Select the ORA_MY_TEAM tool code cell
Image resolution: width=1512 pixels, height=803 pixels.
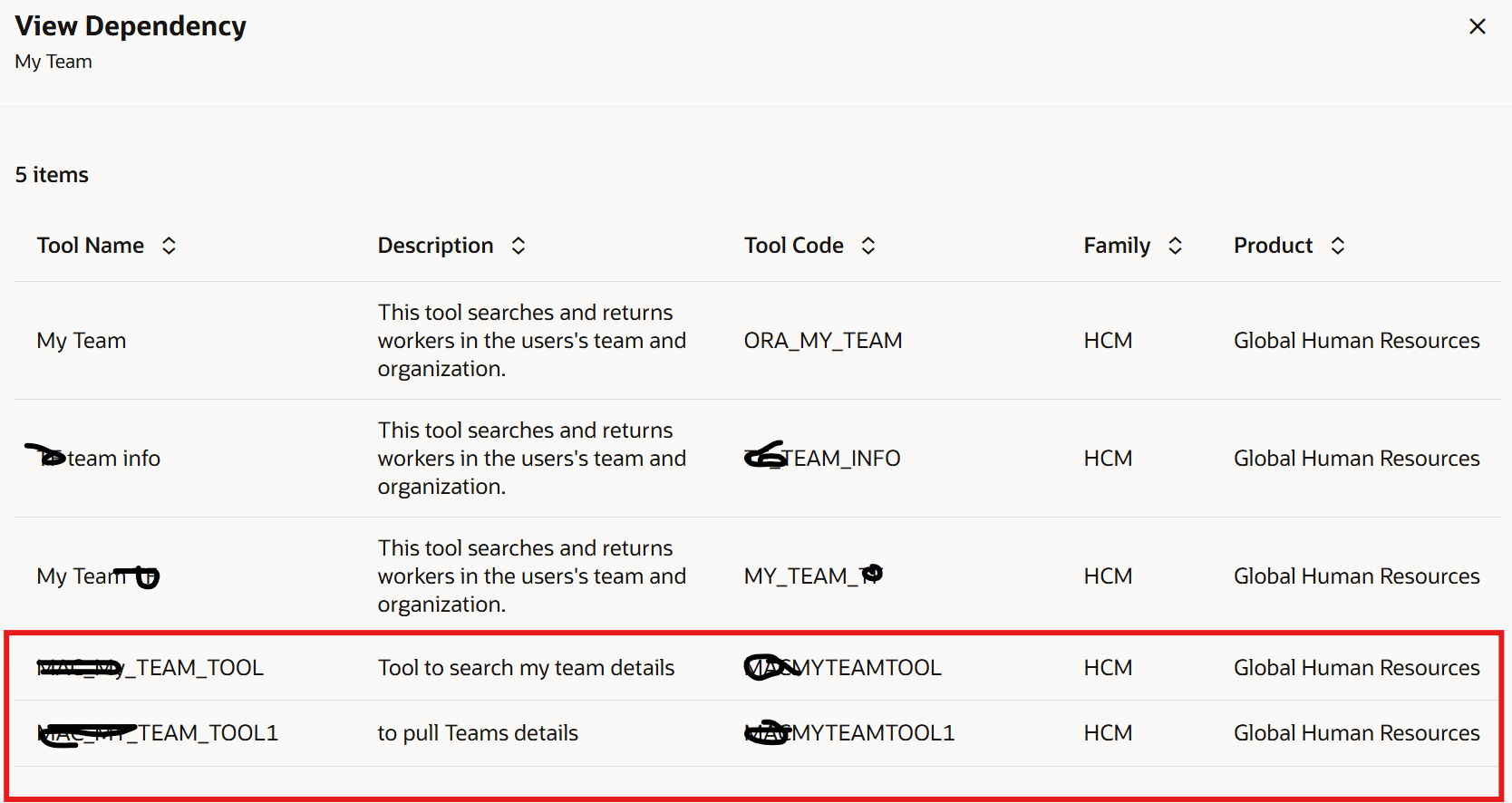coord(823,341)
